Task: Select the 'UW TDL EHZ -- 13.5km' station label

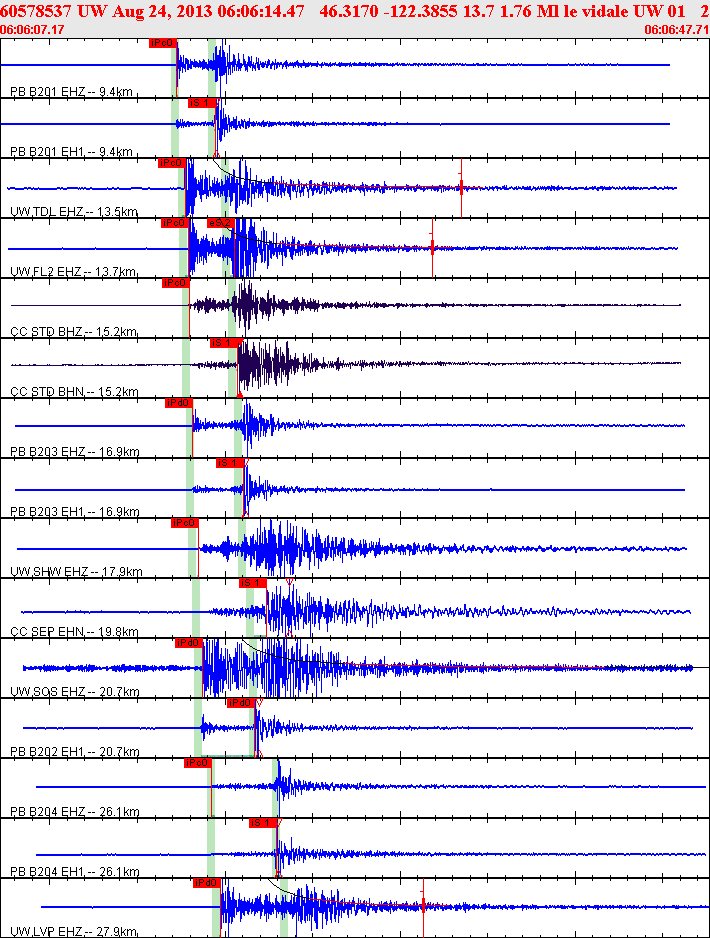Action: click(74, 211)
